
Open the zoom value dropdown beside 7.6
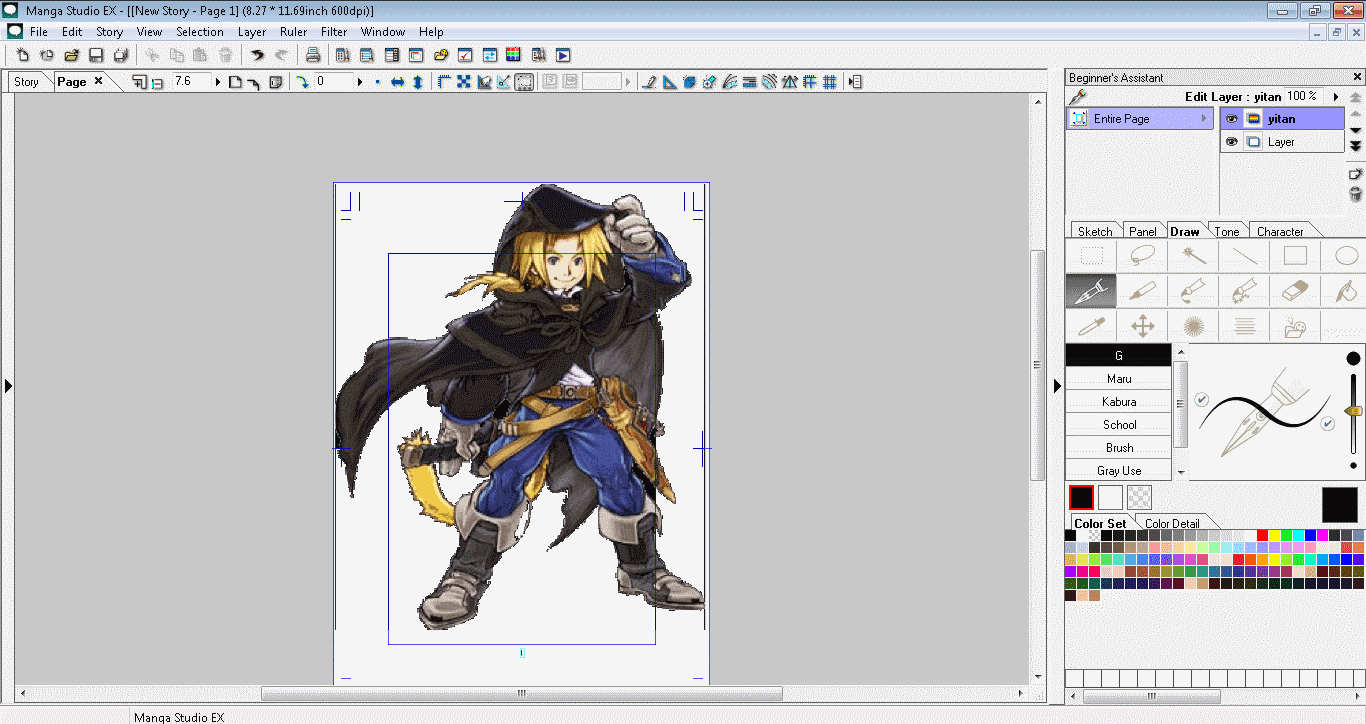pyautogui.click(x=216, y=81)
